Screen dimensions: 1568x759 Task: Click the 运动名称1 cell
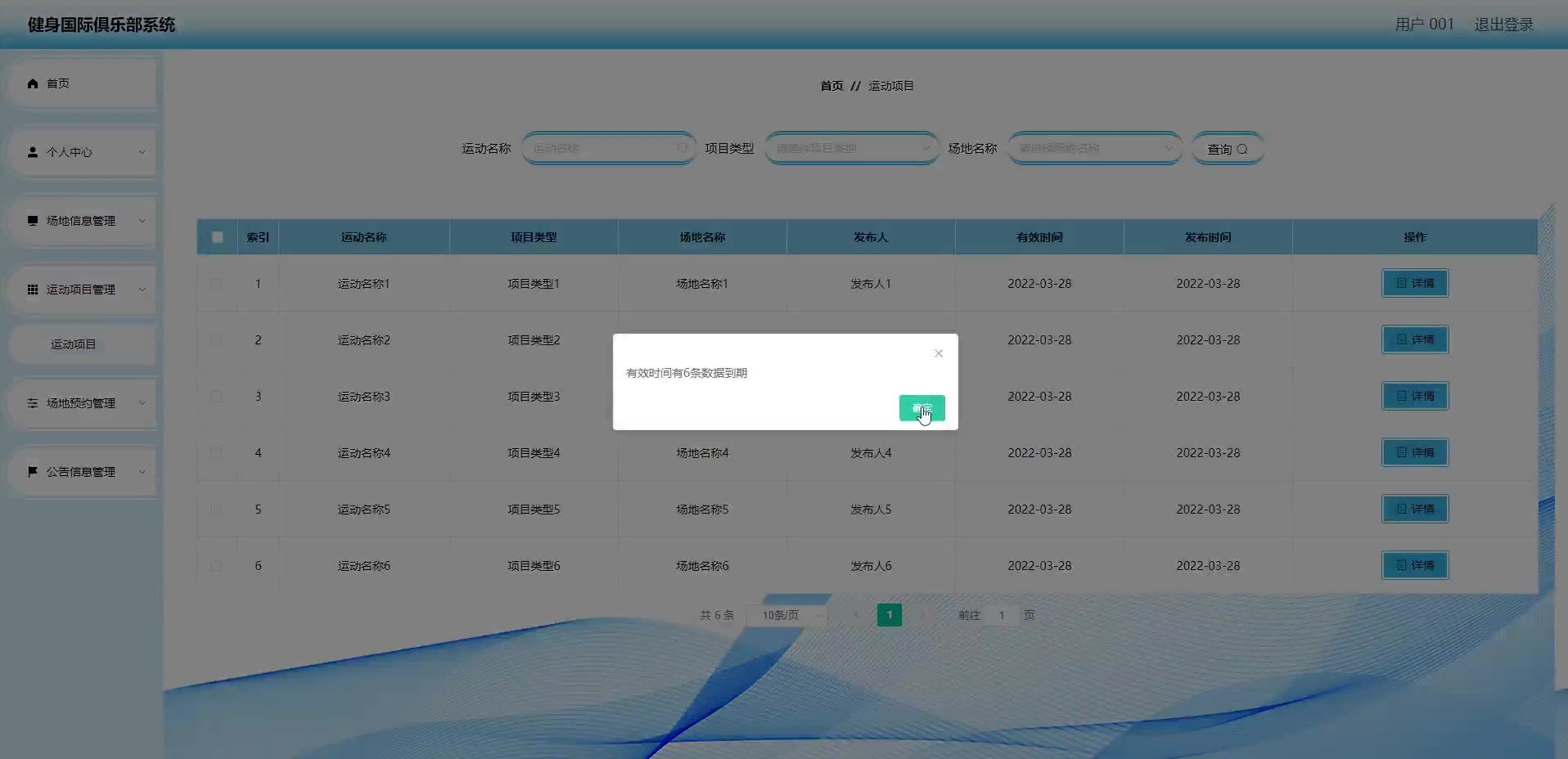pos(364,284)
